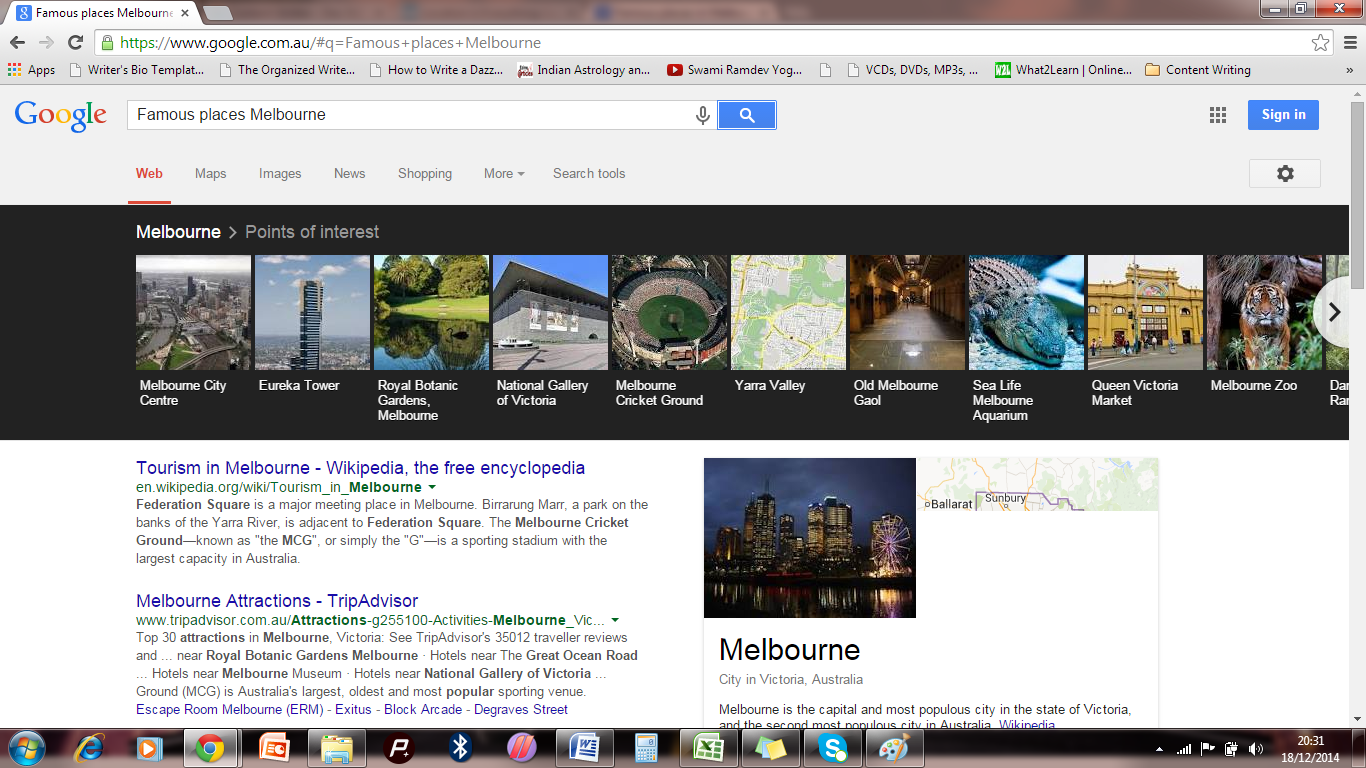Click the browser back arrow
This screenshot has width=1366, height=768.
[17, 43]
